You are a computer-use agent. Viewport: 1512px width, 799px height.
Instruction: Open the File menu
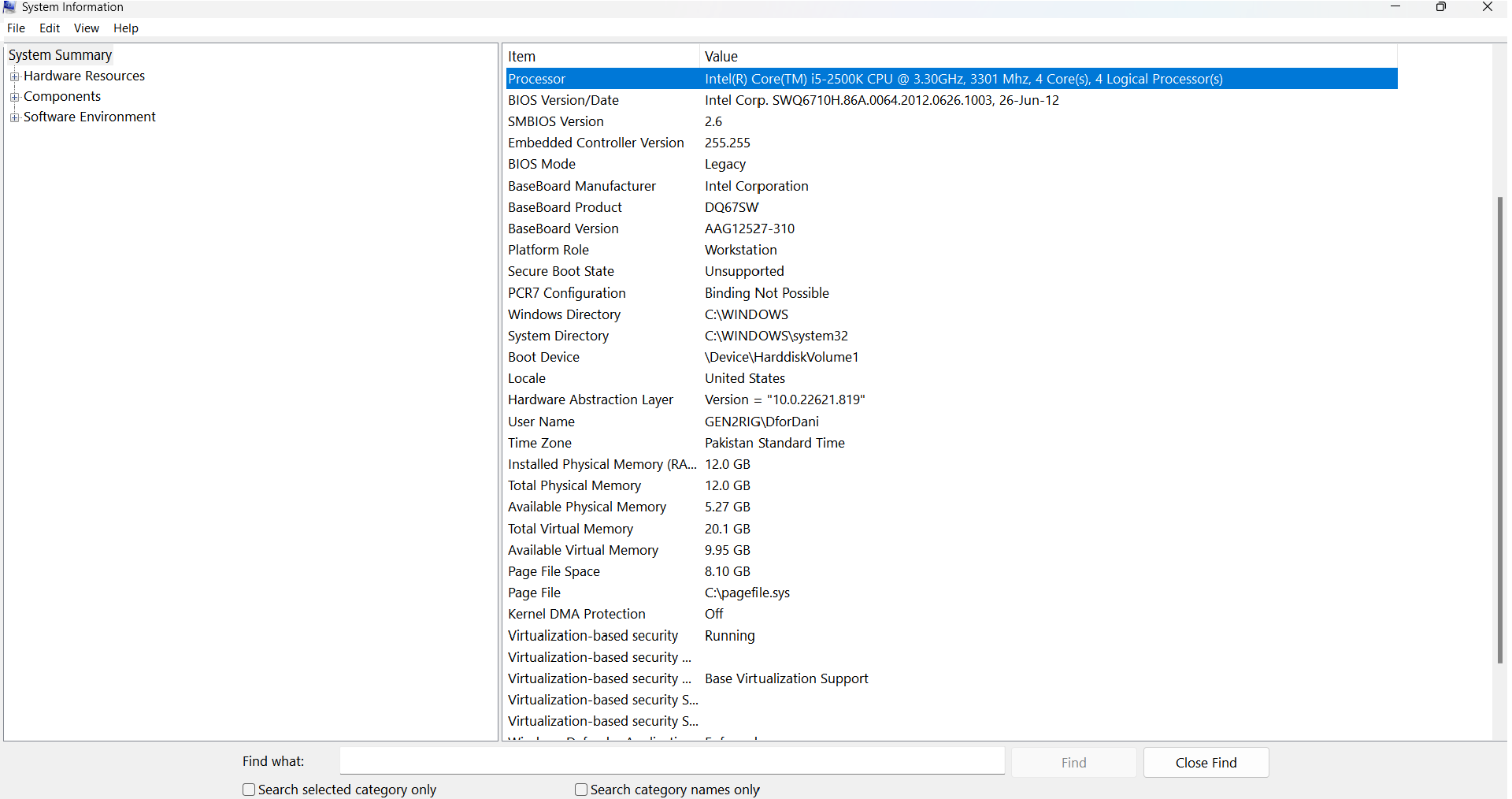[16, 28]
